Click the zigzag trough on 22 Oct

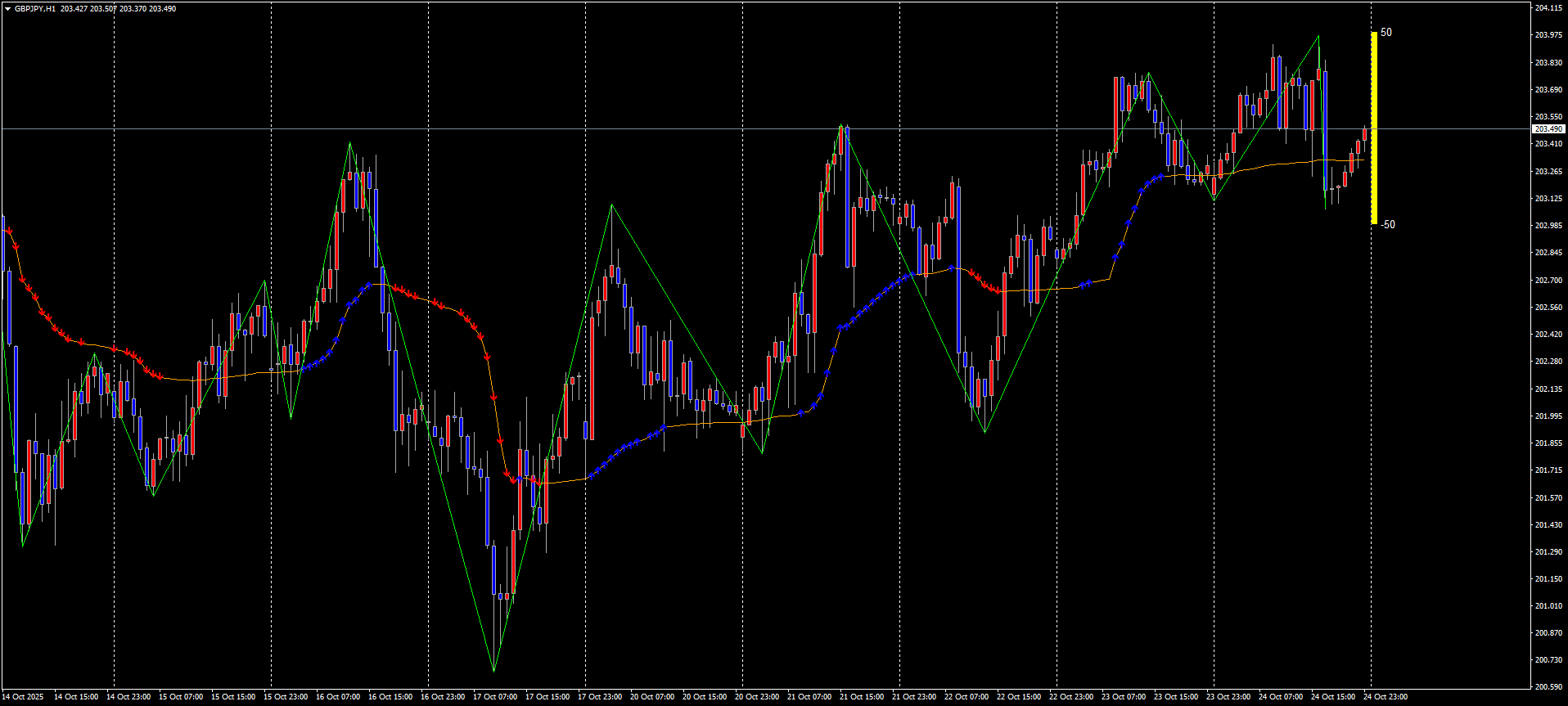(x=985, y=432)
